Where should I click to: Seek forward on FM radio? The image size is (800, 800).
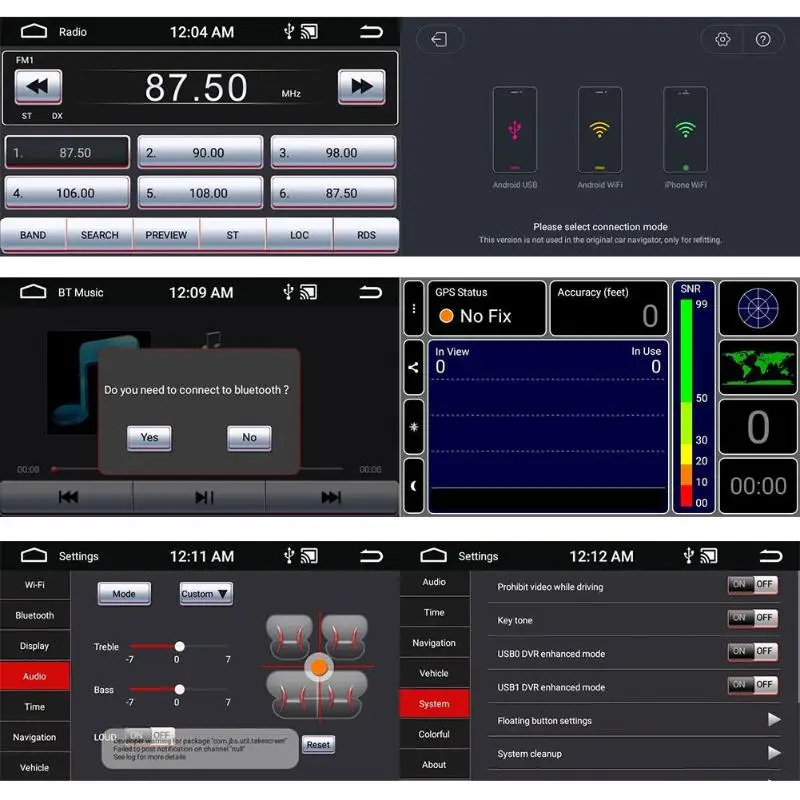[x=361, y=86]
